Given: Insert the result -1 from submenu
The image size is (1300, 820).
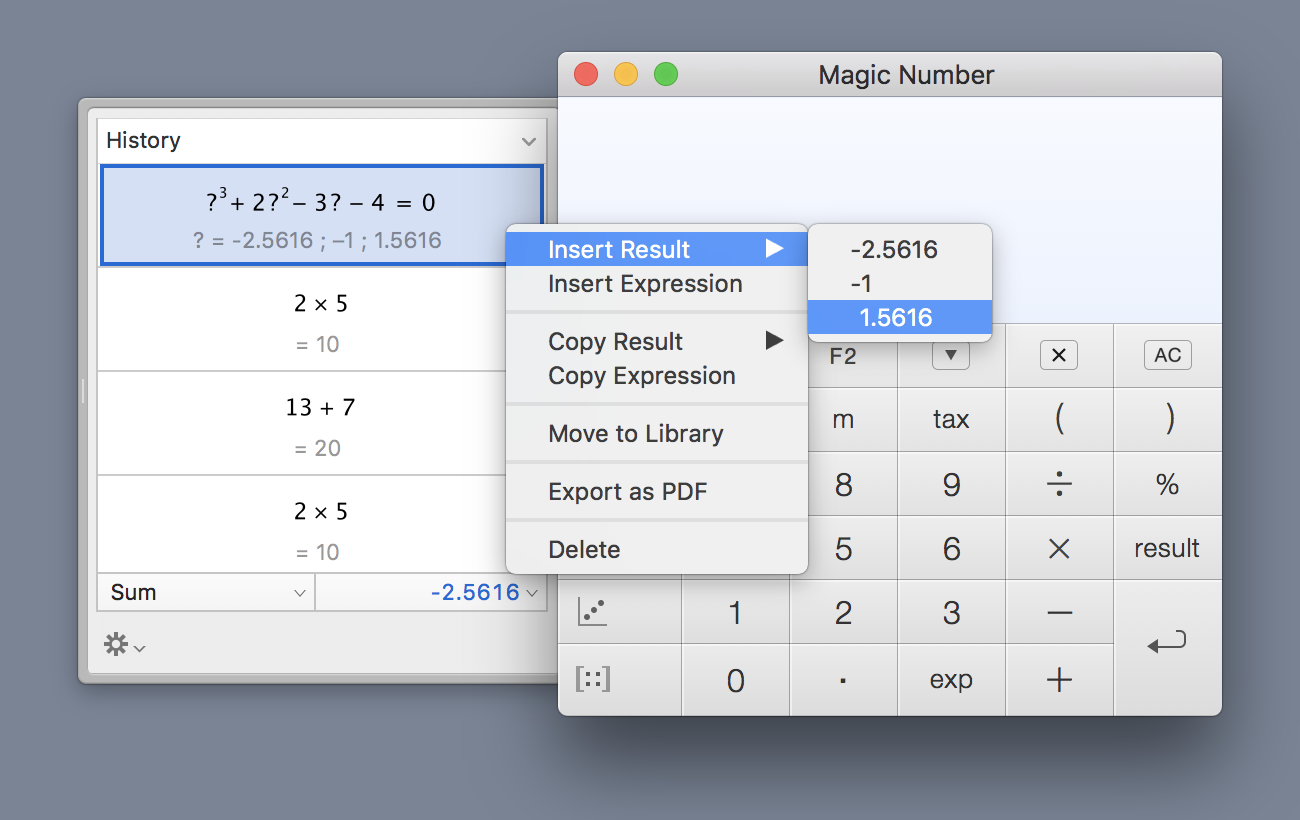Looking at the screenshot, I should coord(900,284).
